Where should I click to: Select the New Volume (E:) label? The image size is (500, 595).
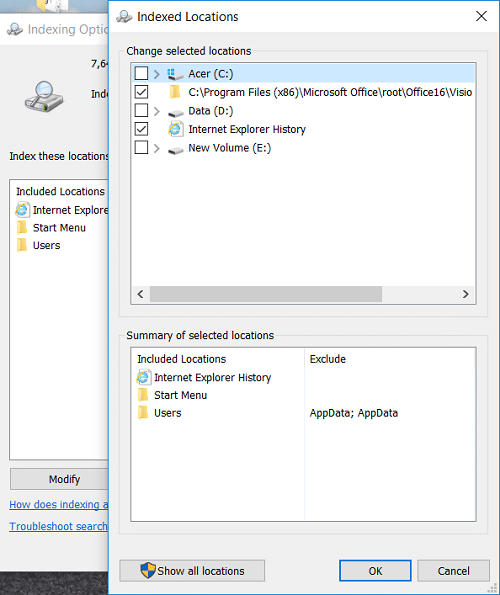click(x=230, y=148)
